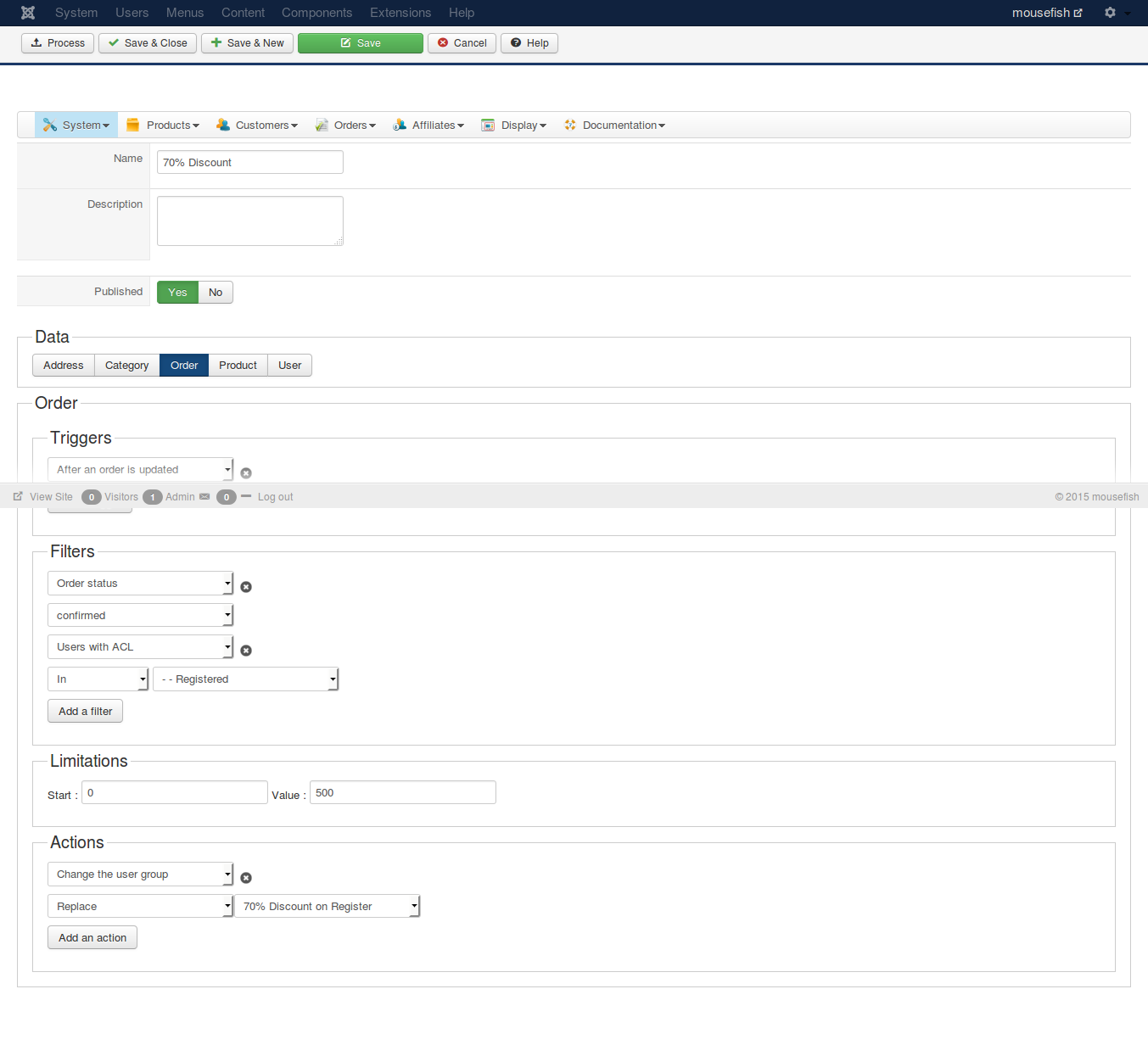Viewport: 1148px width, 1045px height.
Task: Open the Order status filter dropdown
Action: 140,584
